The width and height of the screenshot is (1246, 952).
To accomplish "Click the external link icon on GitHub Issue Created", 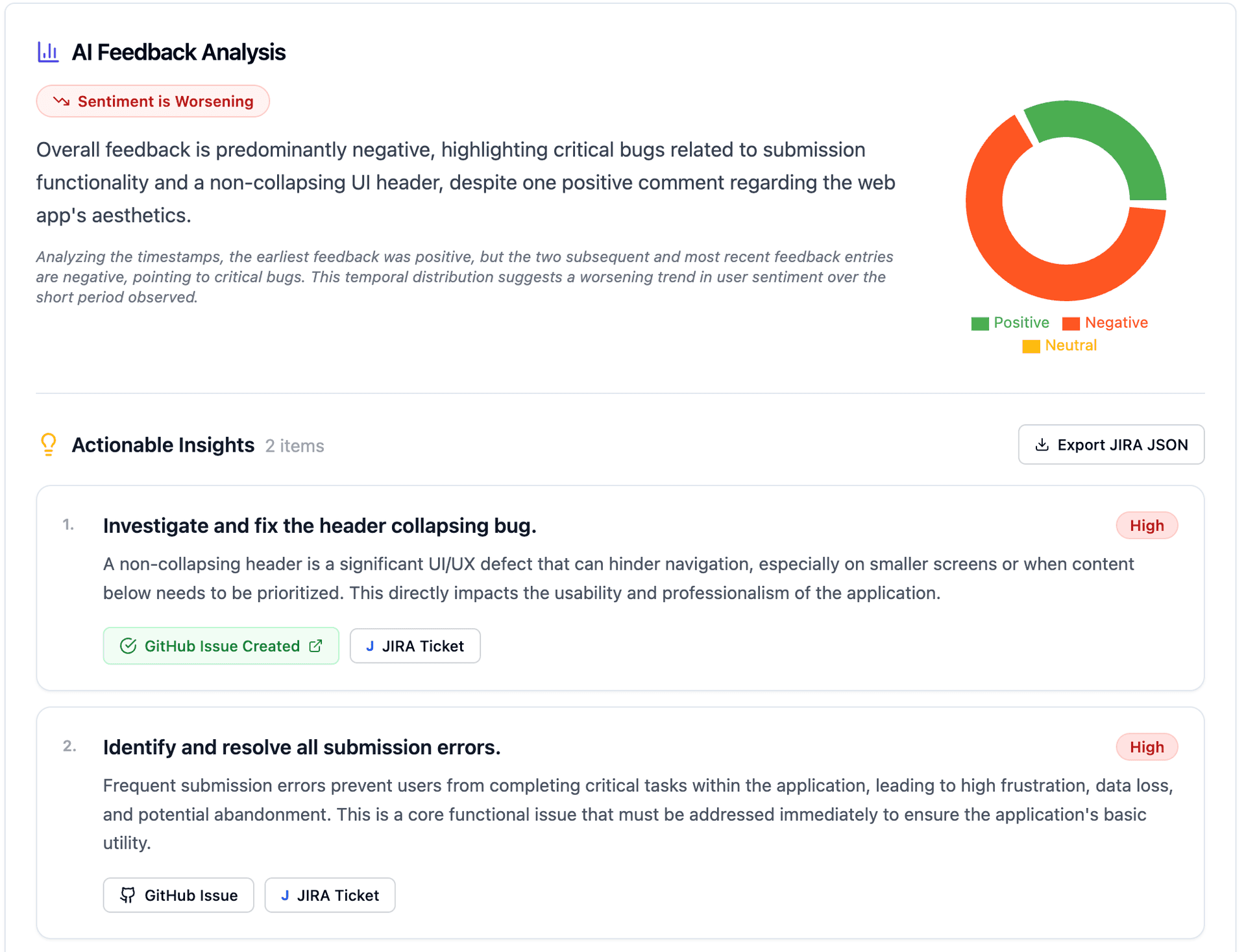I will (x=316, y=646).
